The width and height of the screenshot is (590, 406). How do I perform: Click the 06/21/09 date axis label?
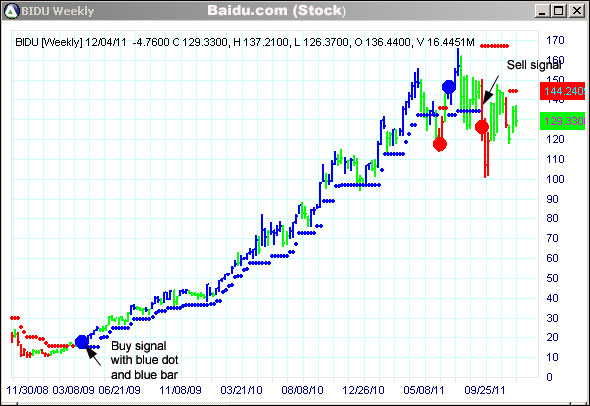point(119,390)
